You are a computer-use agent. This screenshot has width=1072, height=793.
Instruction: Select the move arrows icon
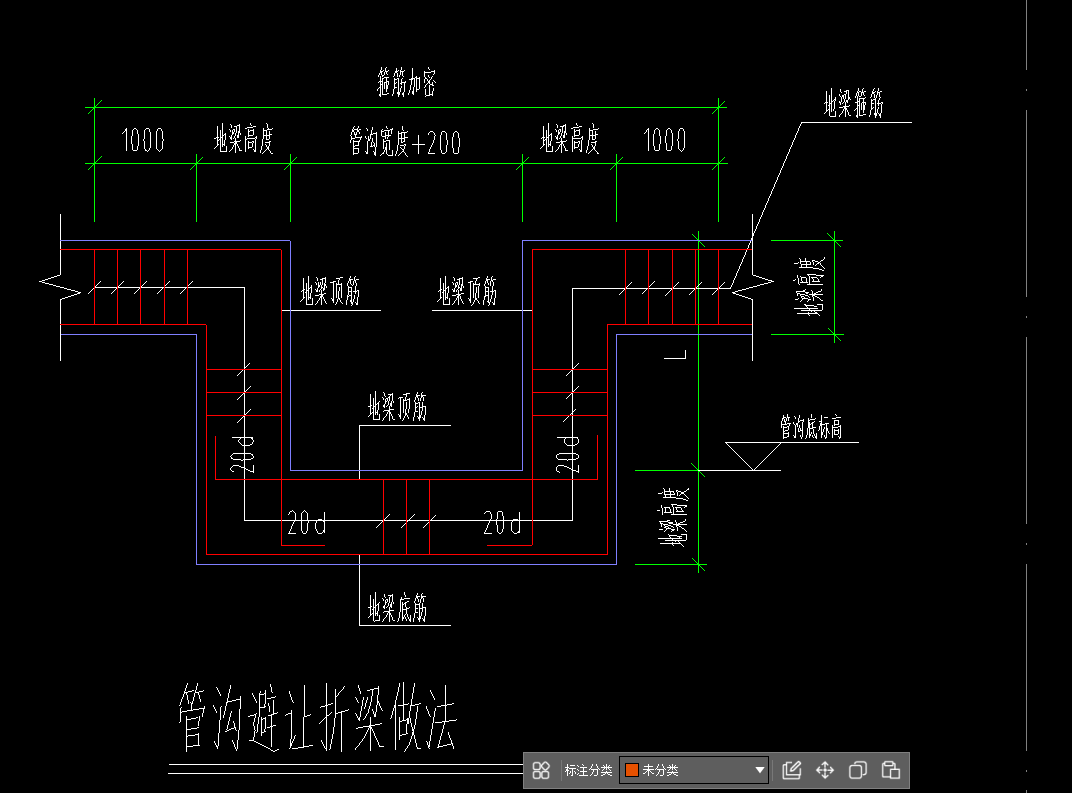pyautogui.click(x=825, y=770)
